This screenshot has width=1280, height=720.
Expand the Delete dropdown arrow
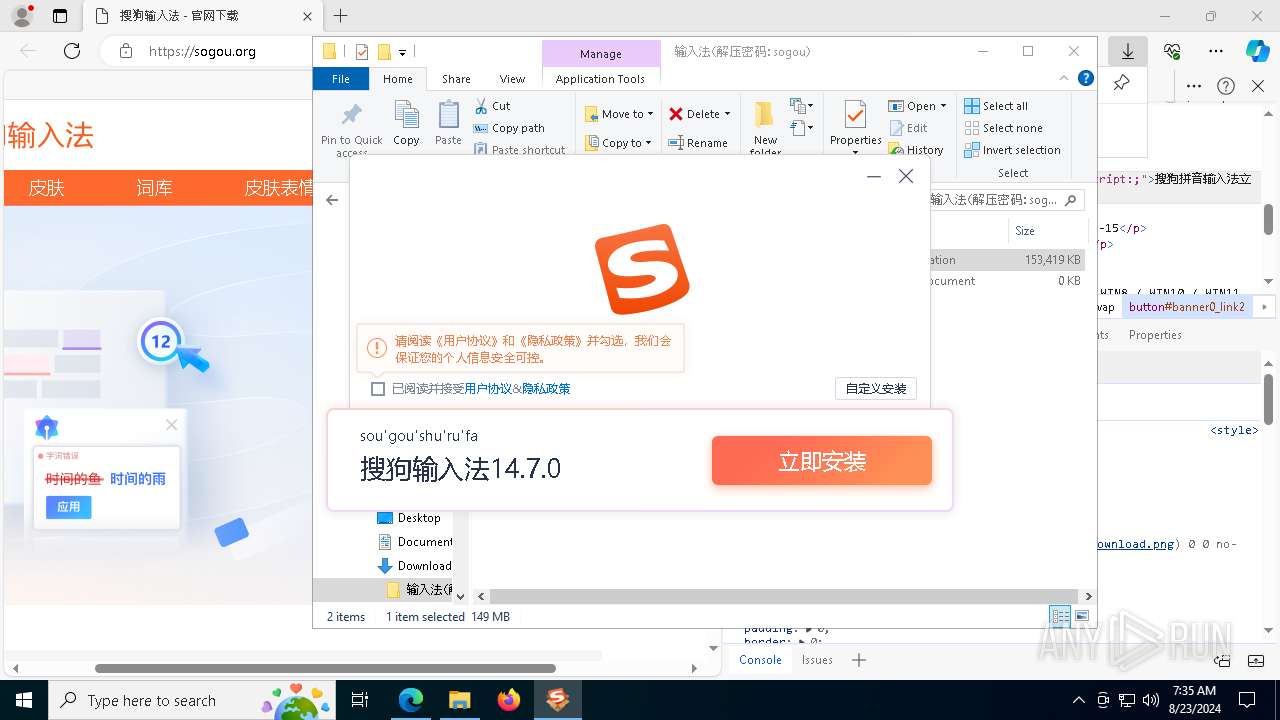click(727, 114)
